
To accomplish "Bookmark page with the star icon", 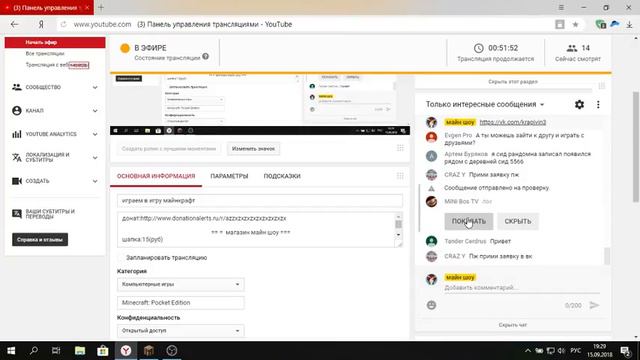I will pyautogui.click(x=575, y=24).
